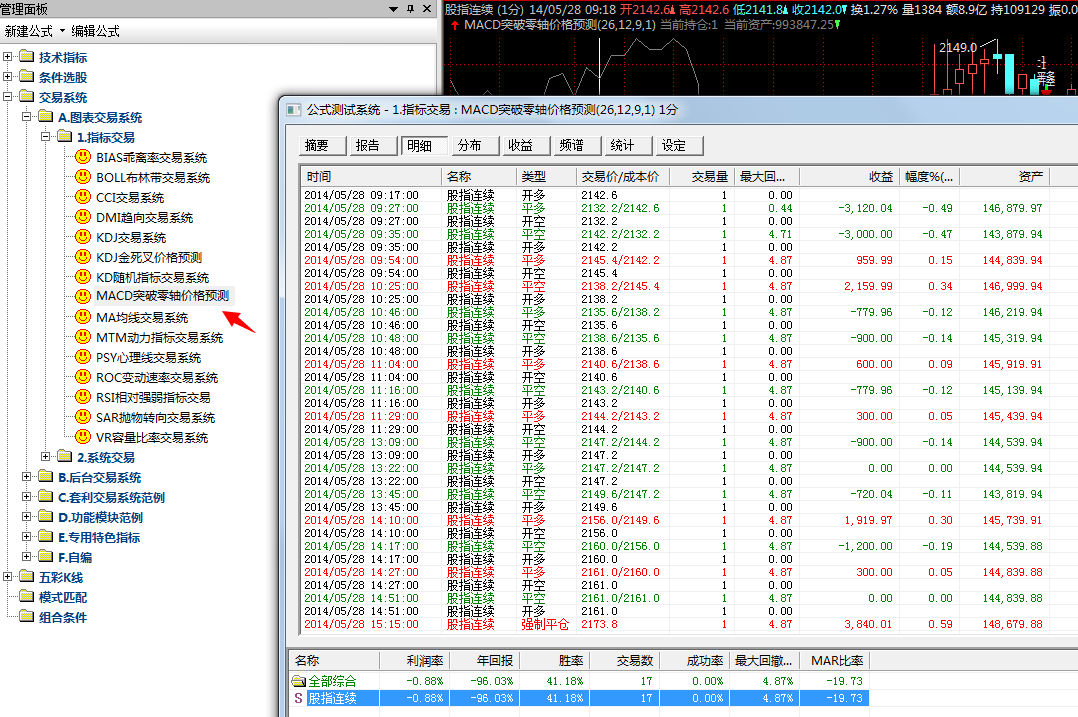
Task: Click smiley icon next to CCI交易系统
Action: click(x=83, y=197)
